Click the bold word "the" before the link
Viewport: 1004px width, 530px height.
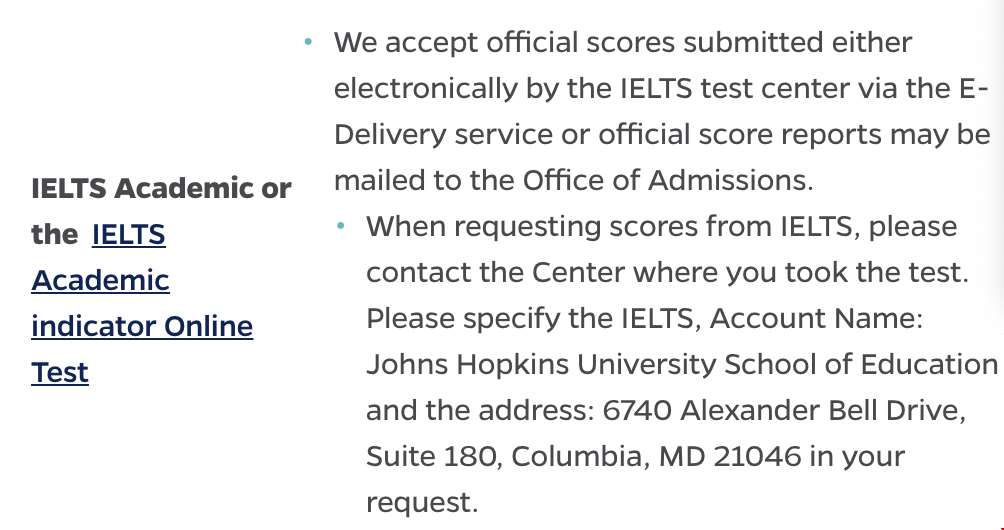click(x=54, y=234)
